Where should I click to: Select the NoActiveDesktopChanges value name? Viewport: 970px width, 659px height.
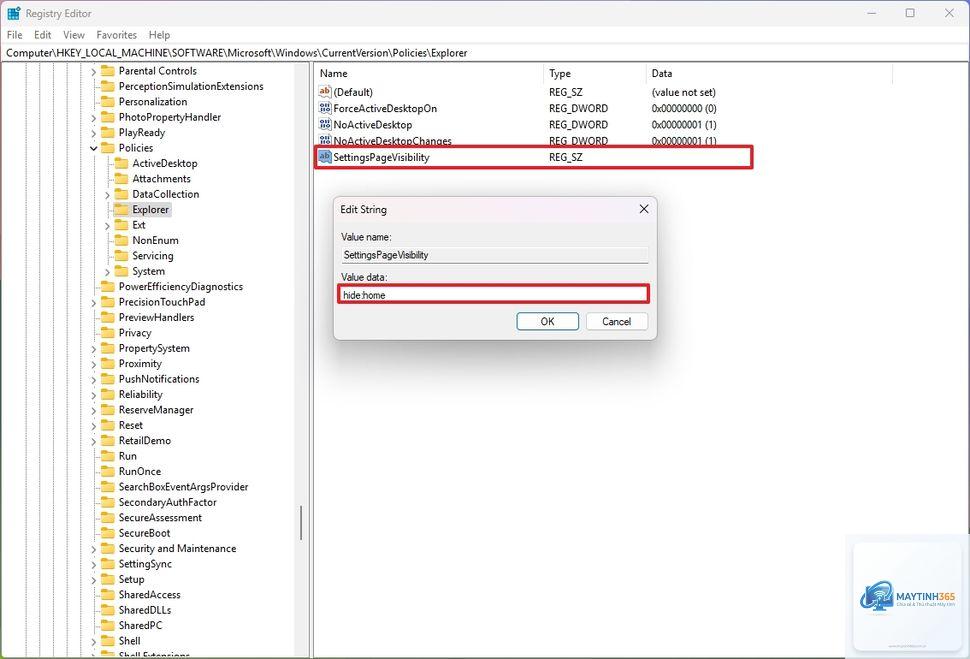pyautogui.click(x=392, y=141)
